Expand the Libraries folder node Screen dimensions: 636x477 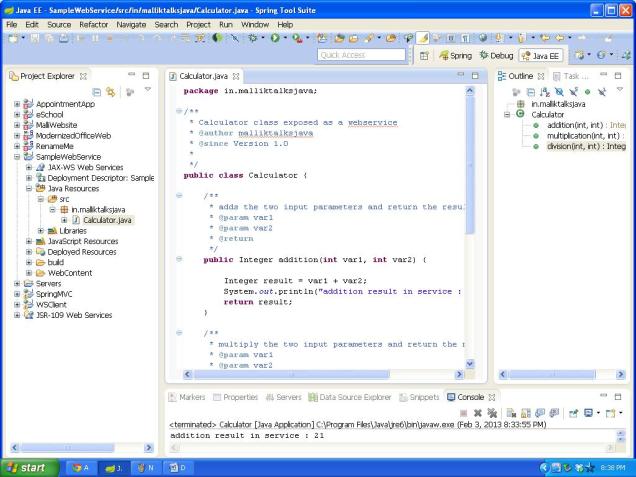[x=41, y=230]
